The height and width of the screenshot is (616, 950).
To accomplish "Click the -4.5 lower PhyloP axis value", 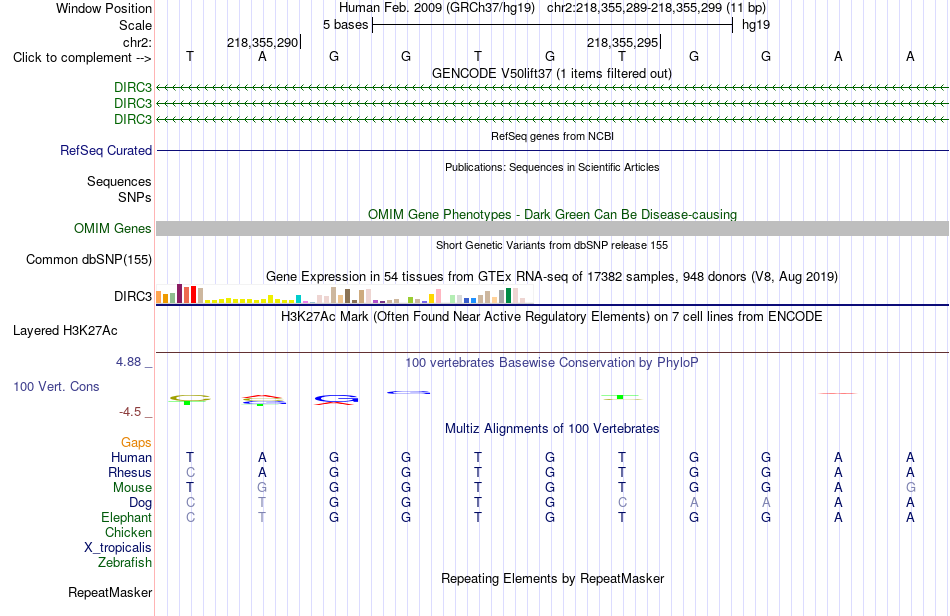I will [x=130, y=412].
